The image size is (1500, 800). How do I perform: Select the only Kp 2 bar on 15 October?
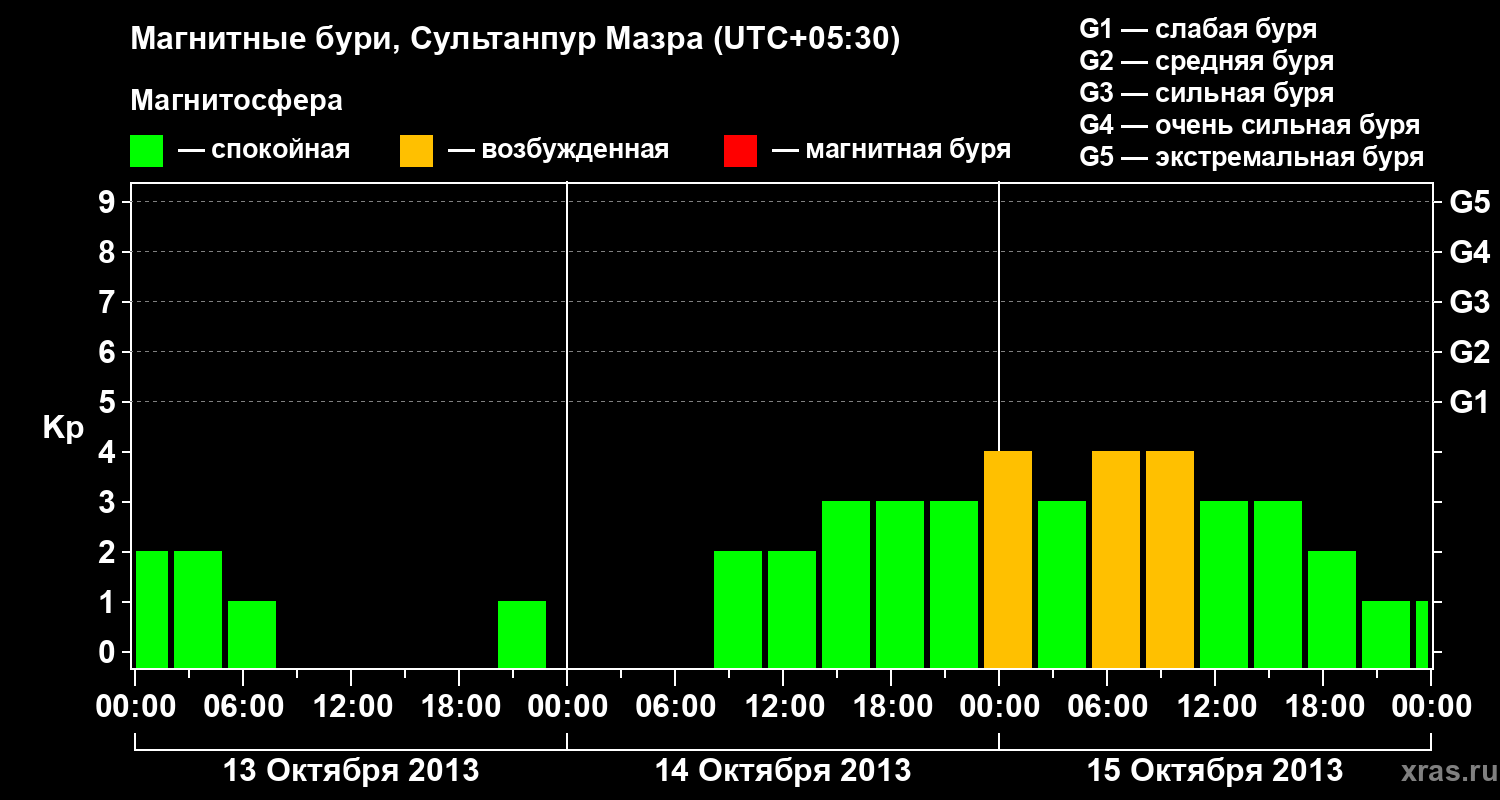click(1332, 610)
